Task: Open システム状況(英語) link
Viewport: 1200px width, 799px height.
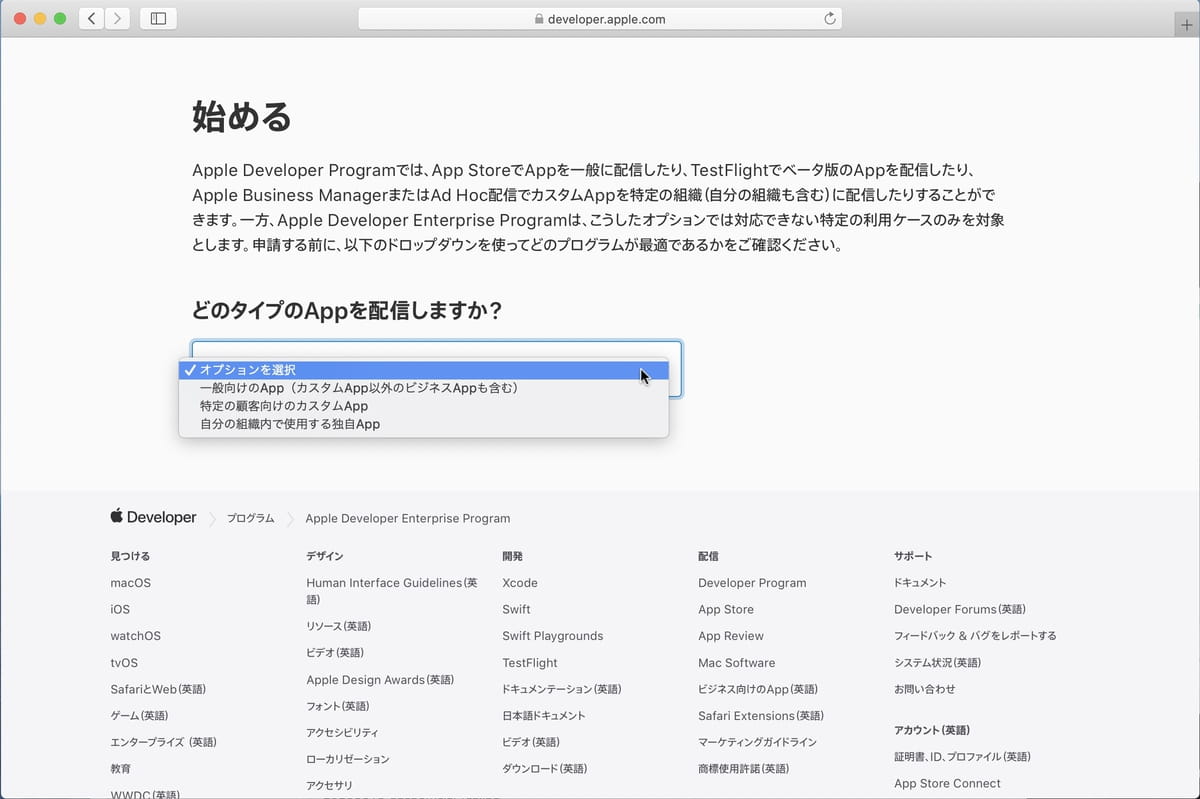Action: 938,663
